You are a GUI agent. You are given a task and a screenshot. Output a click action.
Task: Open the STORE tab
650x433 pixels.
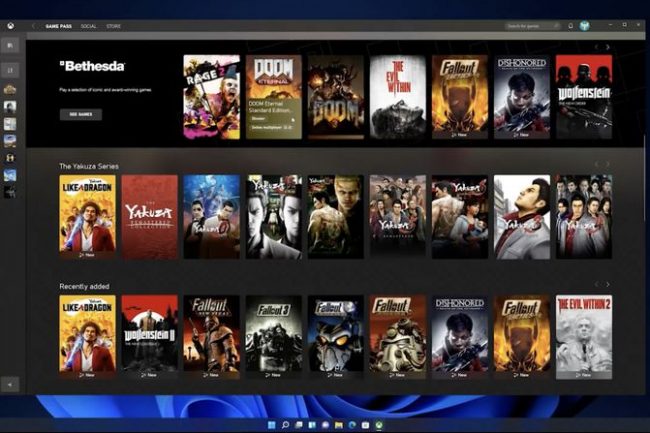point(113,26)
